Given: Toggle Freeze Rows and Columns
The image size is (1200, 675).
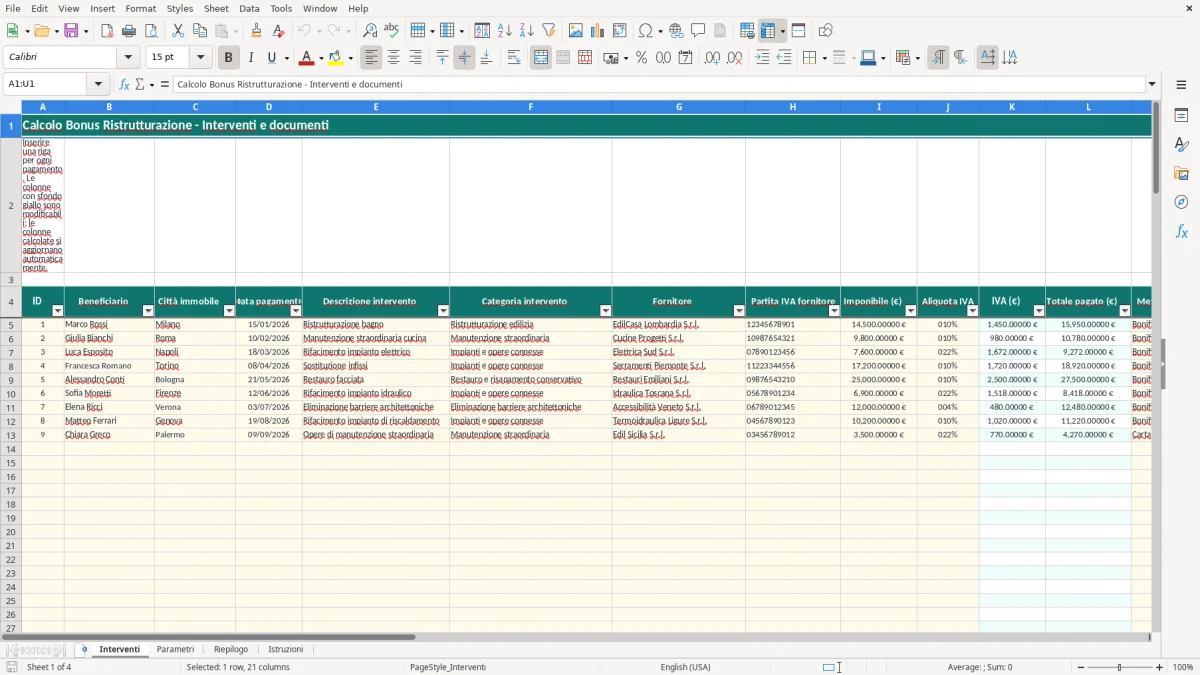Looking at the screenshot, I should coord(768,31).
